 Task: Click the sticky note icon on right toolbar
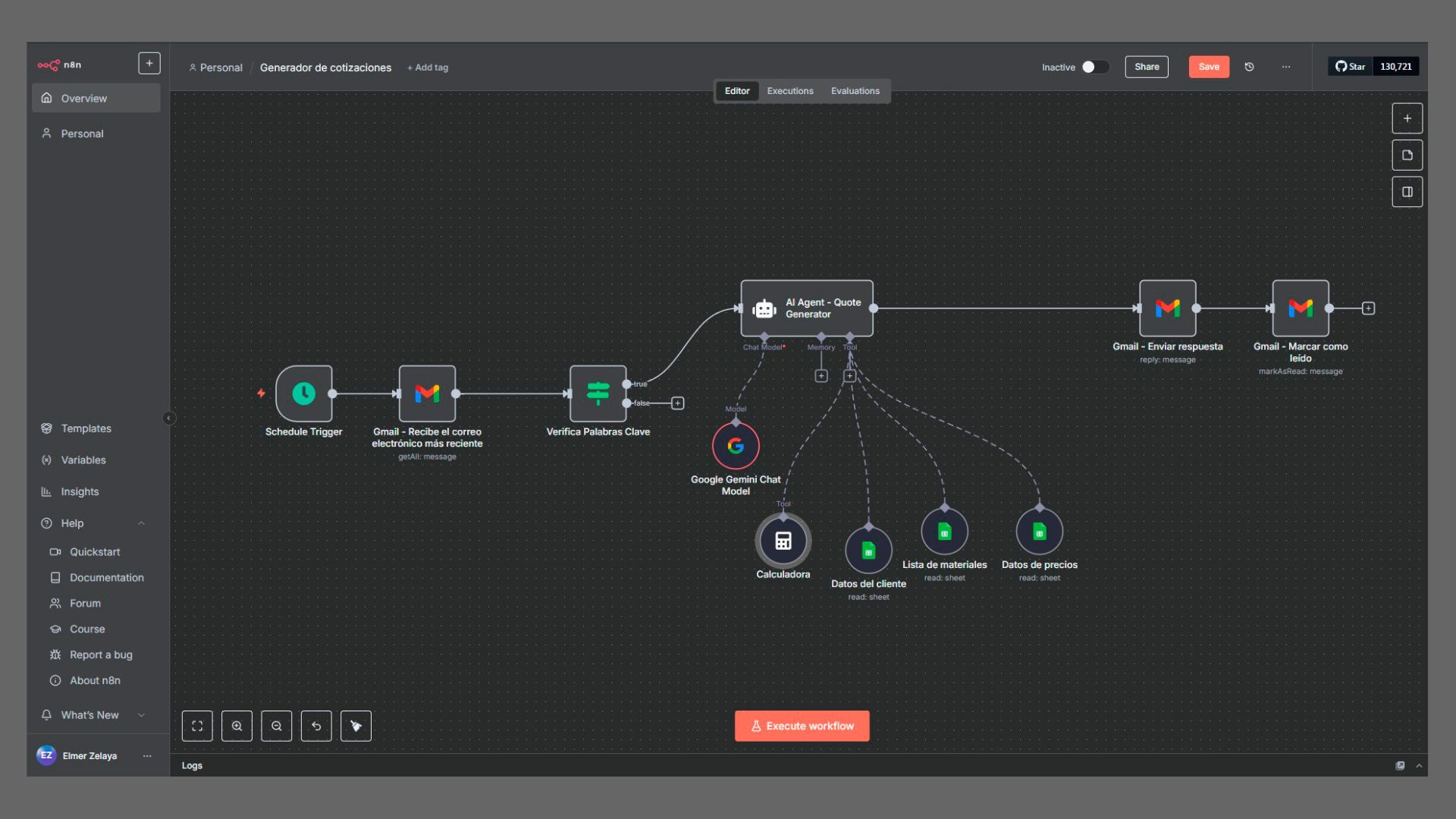(1407, 154)
